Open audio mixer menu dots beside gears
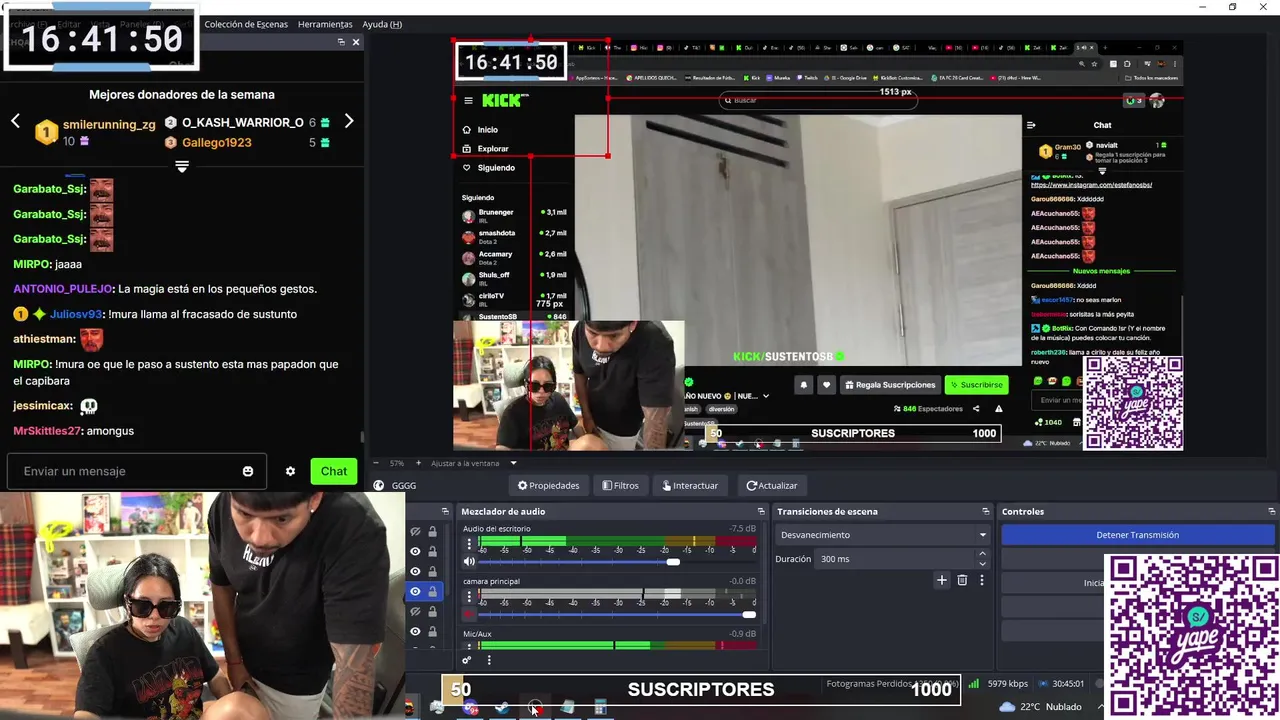This screenshot has height=720, width=1280. coord(489,660)
